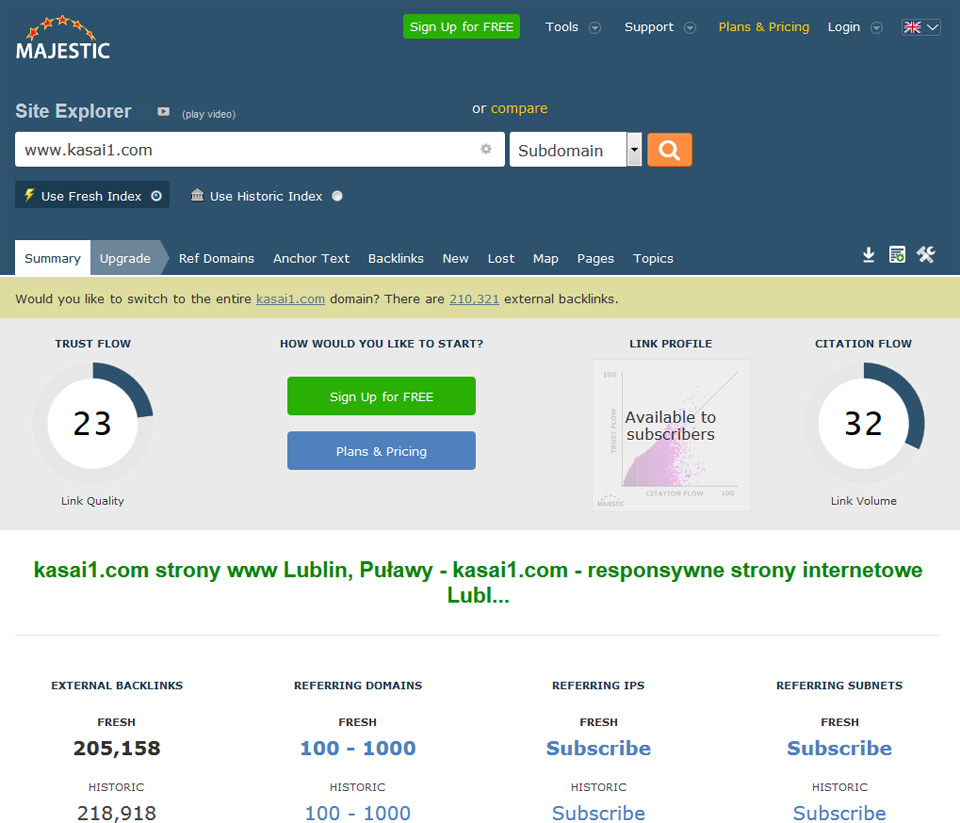
Task: Open the Ref Domains tab
Action: coord(216,258)
